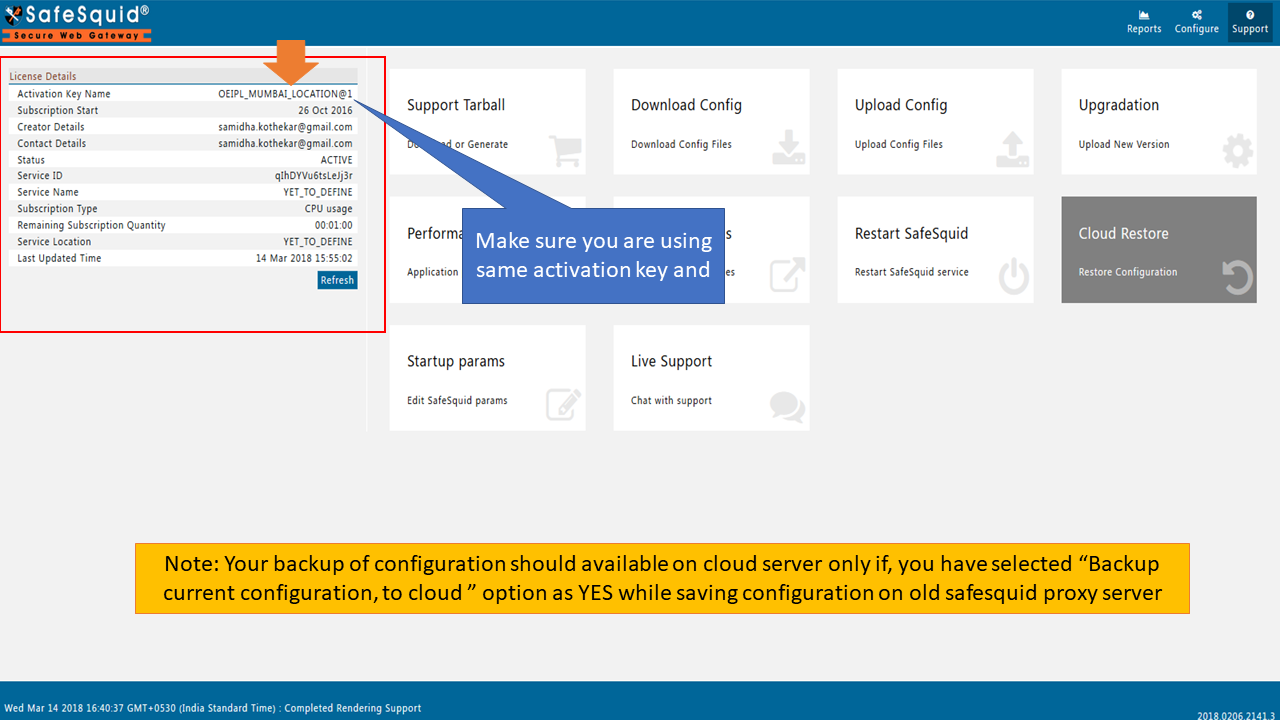
Task: Click the 'Chat with support' text
Action: click(x=672, y=400)
